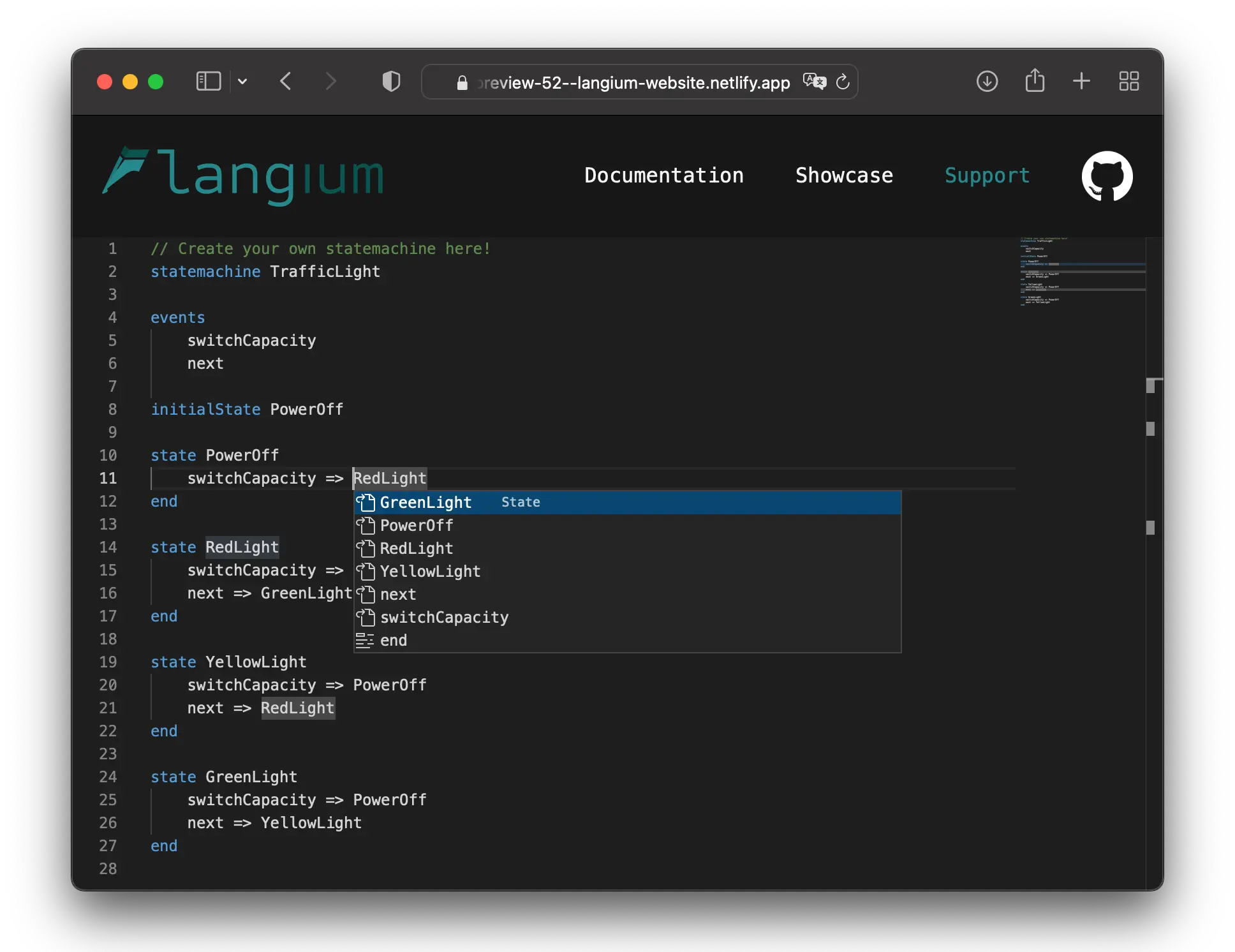Click RedLight on line 11
This screenshot has width=1235, height=952.
pyautogui.click(x=390, y=479)
